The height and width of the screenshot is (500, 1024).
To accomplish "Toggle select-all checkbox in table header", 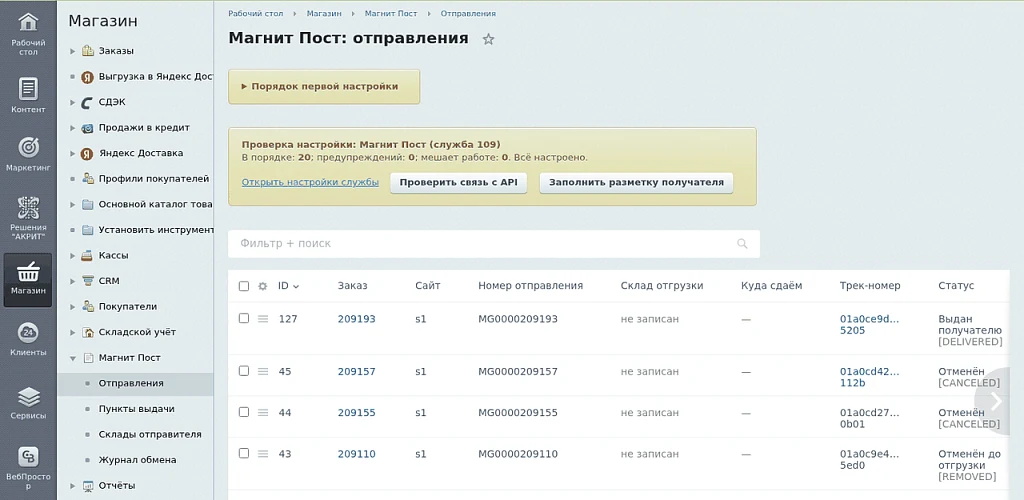I will (x=244, y=286).
